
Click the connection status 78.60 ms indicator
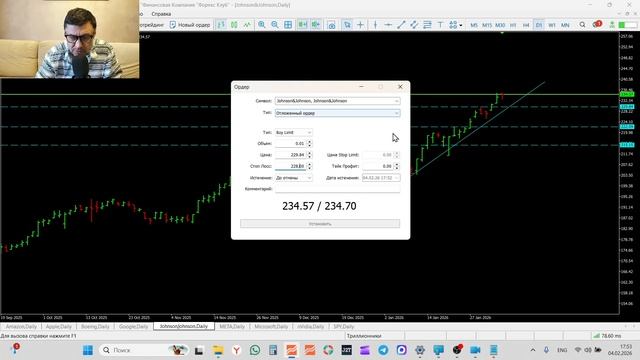pyautogui.click(x=607, y=336)
